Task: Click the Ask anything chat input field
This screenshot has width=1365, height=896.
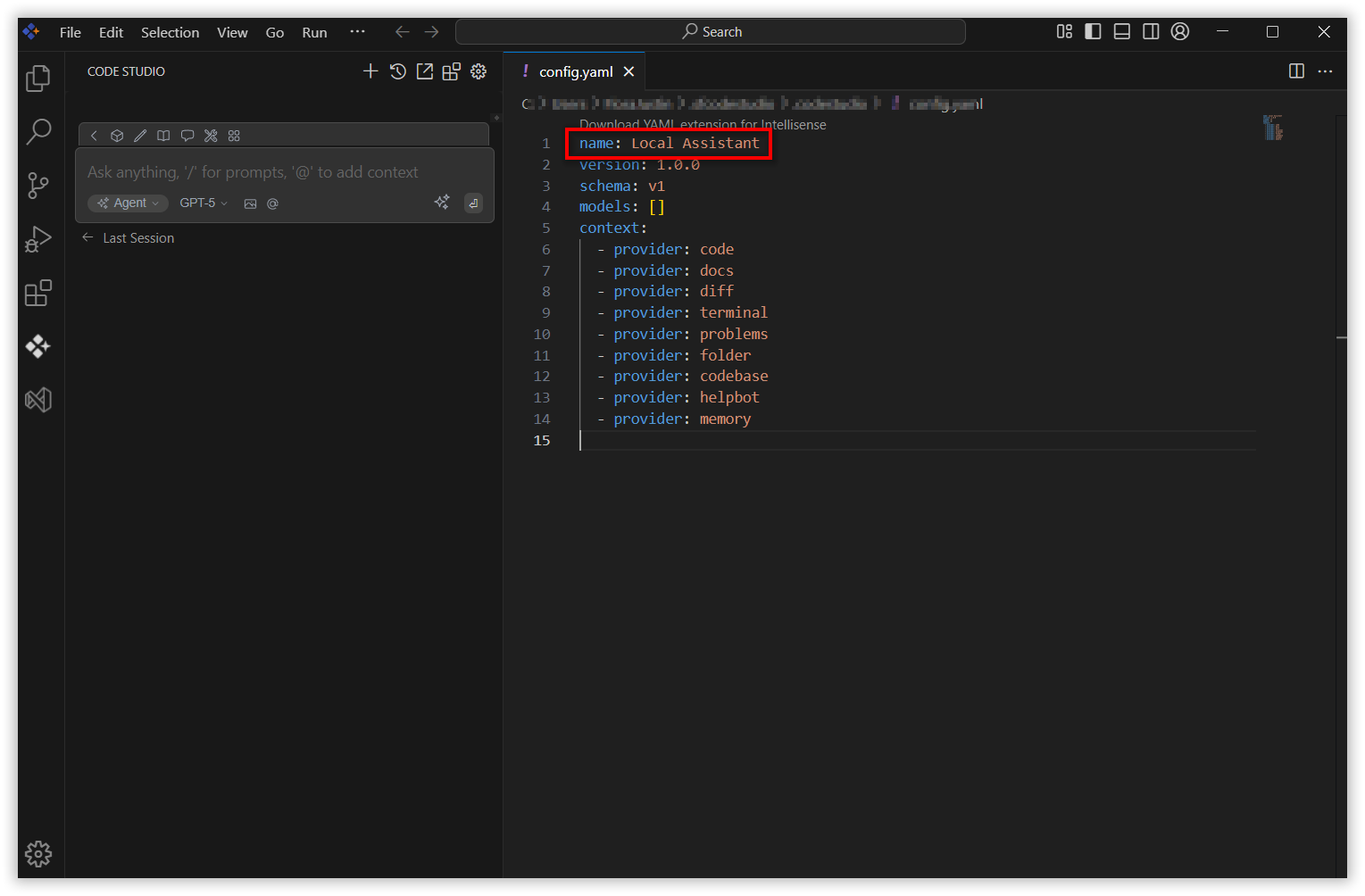Action: [268, 172]
